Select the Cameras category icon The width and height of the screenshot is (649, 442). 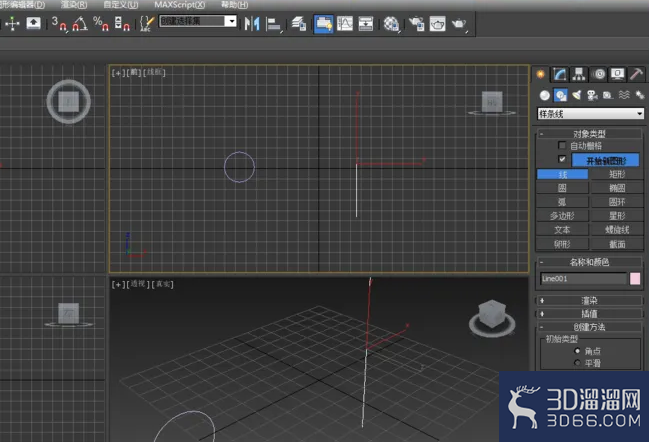click(592, 96)
